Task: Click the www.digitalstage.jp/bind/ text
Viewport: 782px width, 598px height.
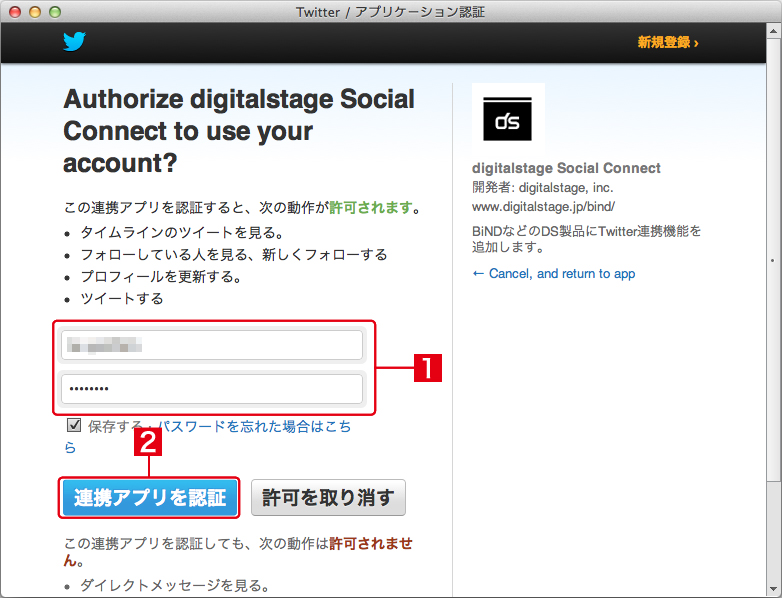Action: click(543, 206)
